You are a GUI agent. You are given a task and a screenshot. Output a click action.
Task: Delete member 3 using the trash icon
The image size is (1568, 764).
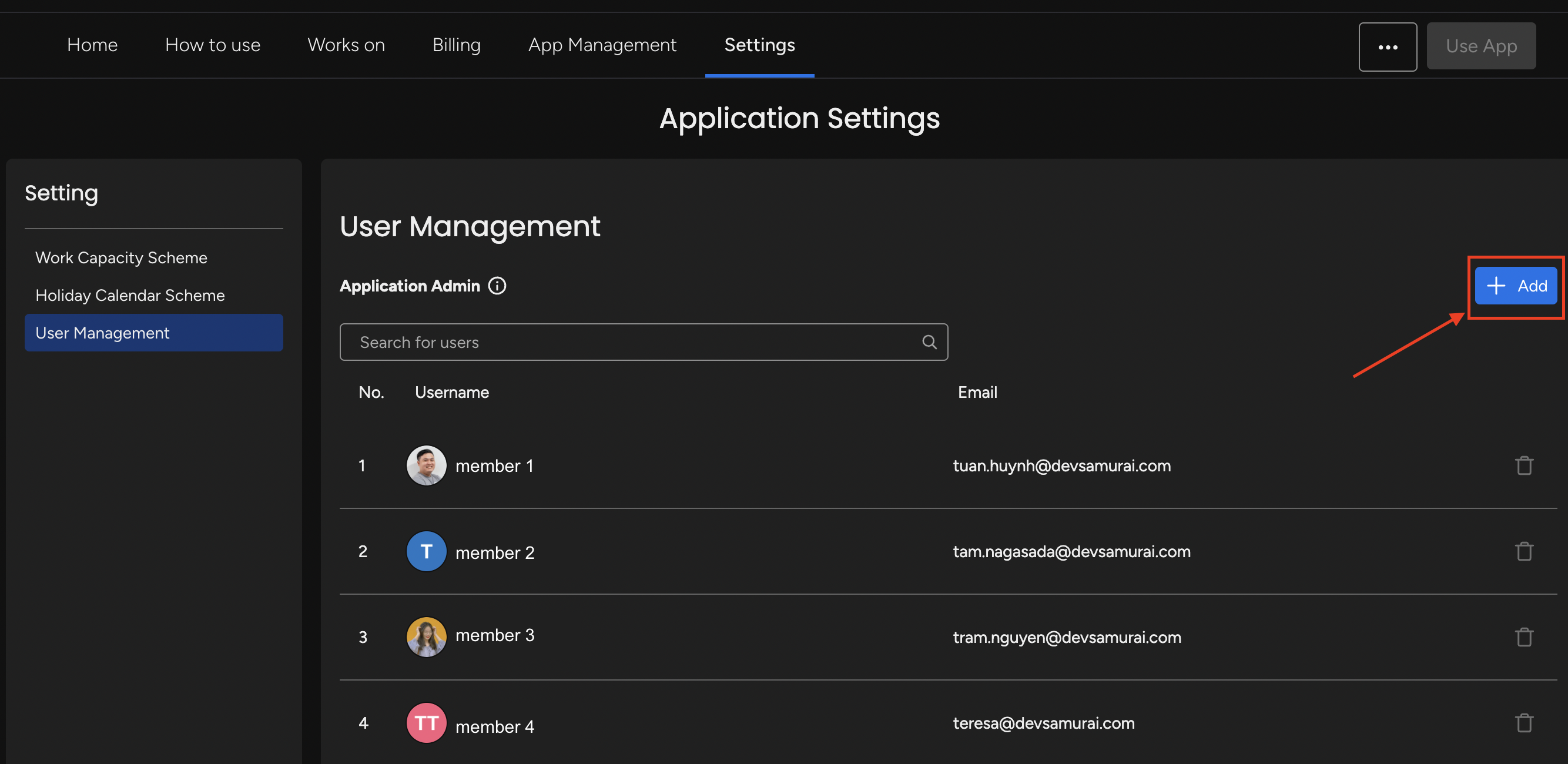click(x=1524, y=637)
